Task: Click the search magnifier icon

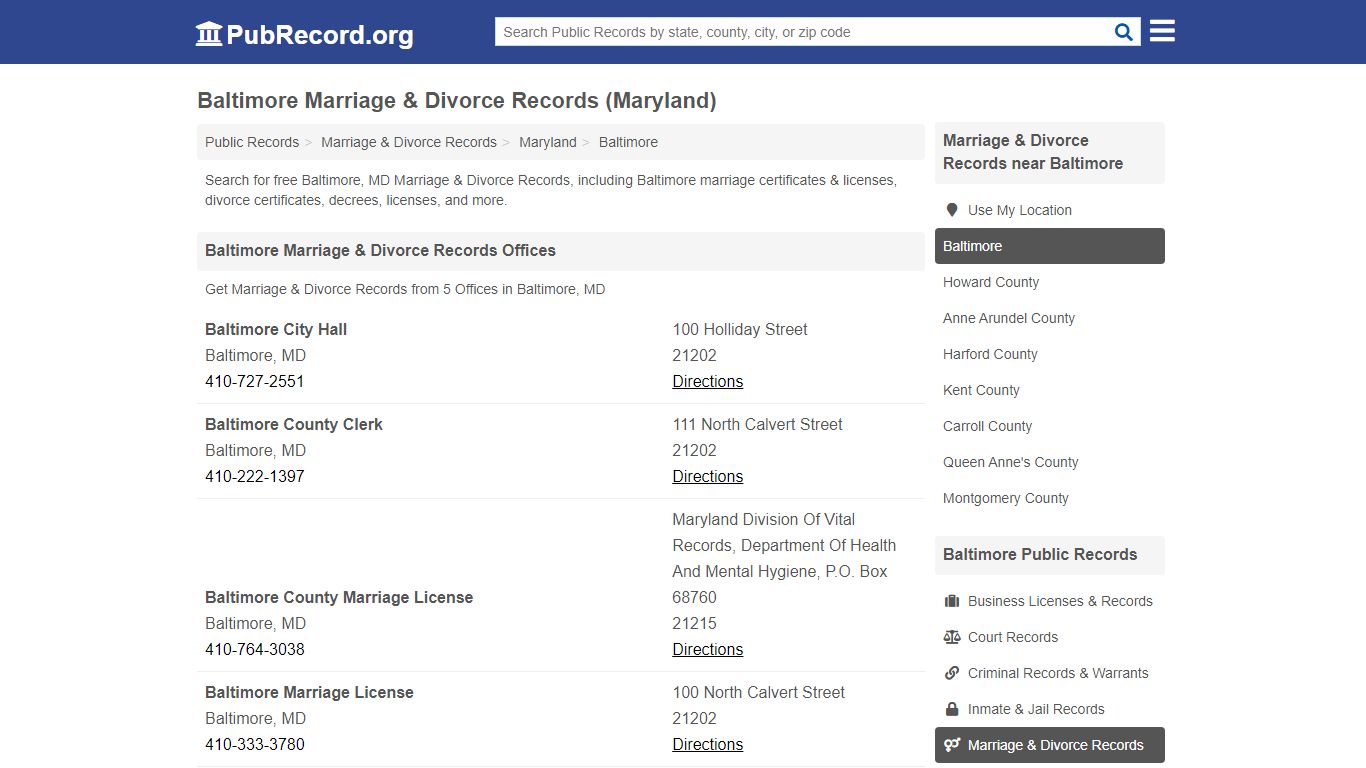Action: [1124, 32]
